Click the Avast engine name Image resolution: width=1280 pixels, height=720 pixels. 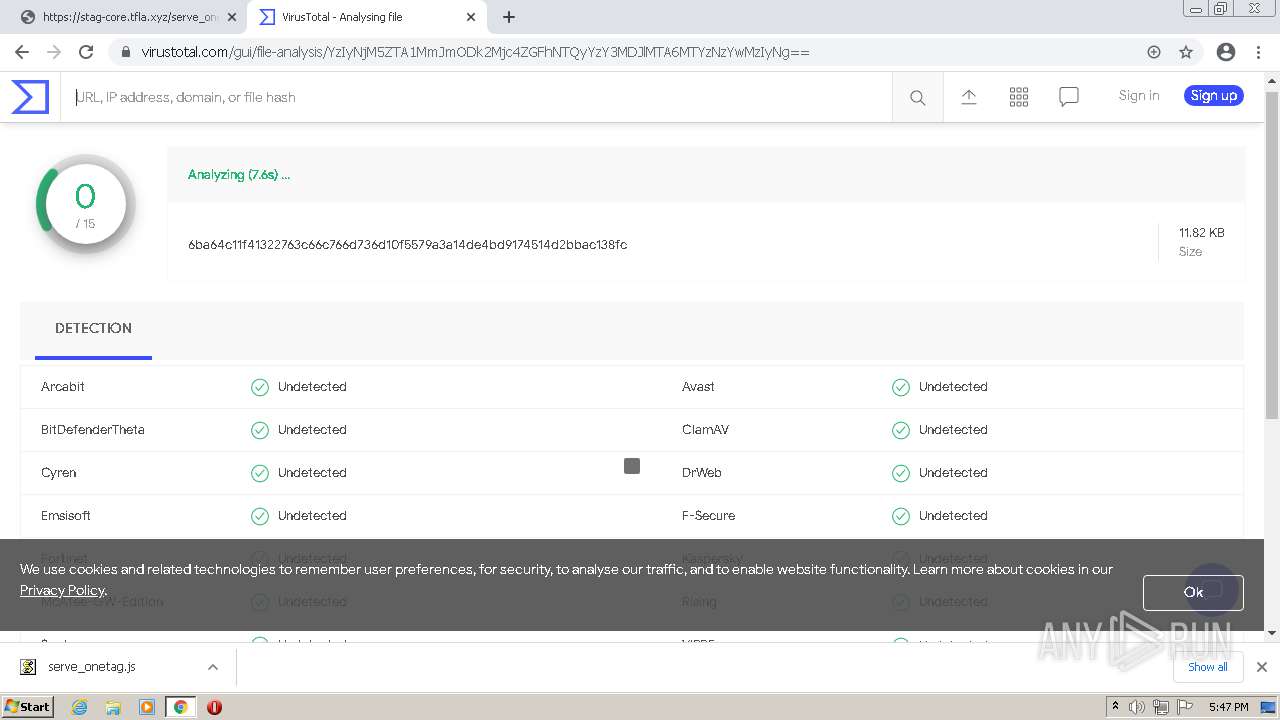pyautogui.click(x=698, y=386)
